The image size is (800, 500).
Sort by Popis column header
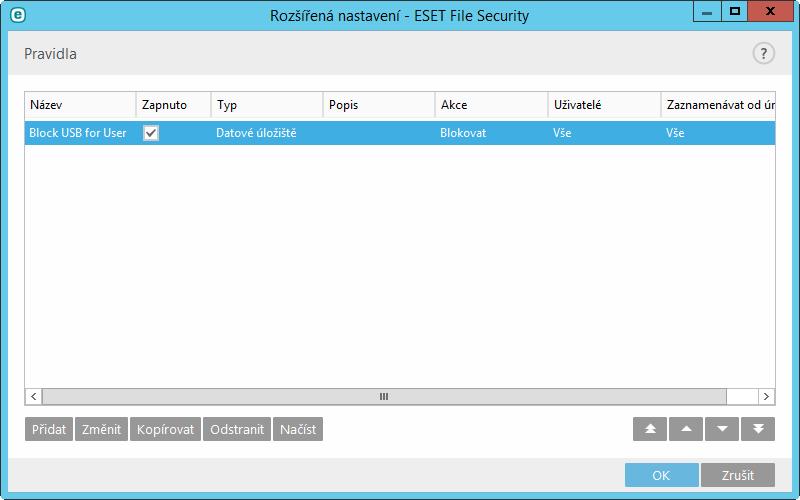coord(379,105)
